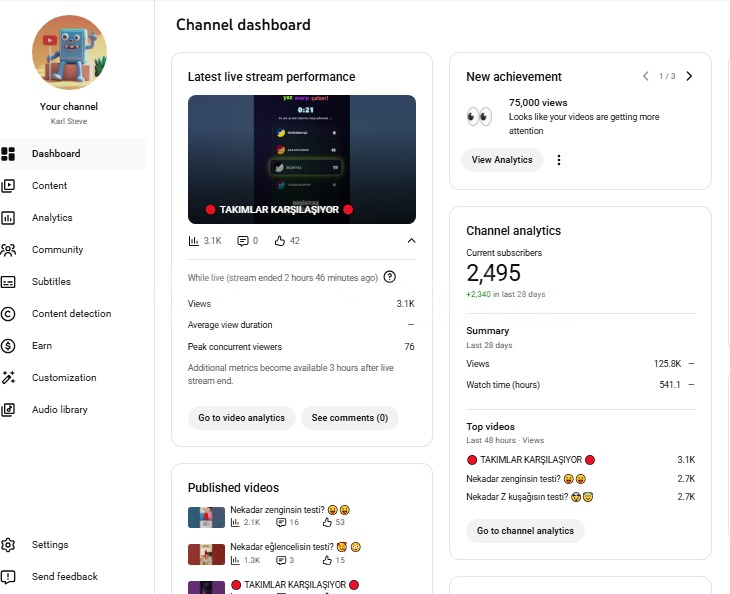Click the Content icon in sidebar
The image size is (730, 594).
(9, 186)
